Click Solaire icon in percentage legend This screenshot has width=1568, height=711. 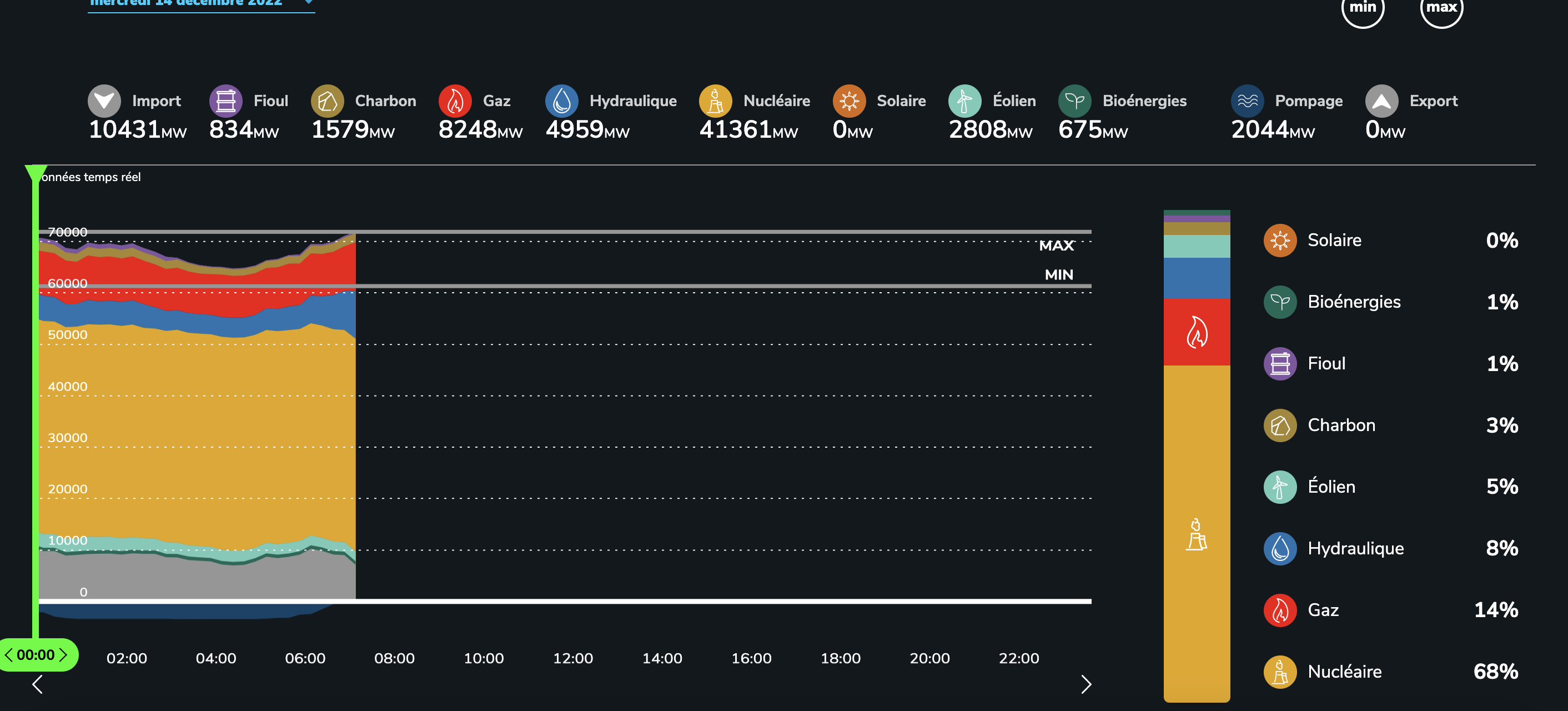pyautogui.click(x=1280, y=241)
